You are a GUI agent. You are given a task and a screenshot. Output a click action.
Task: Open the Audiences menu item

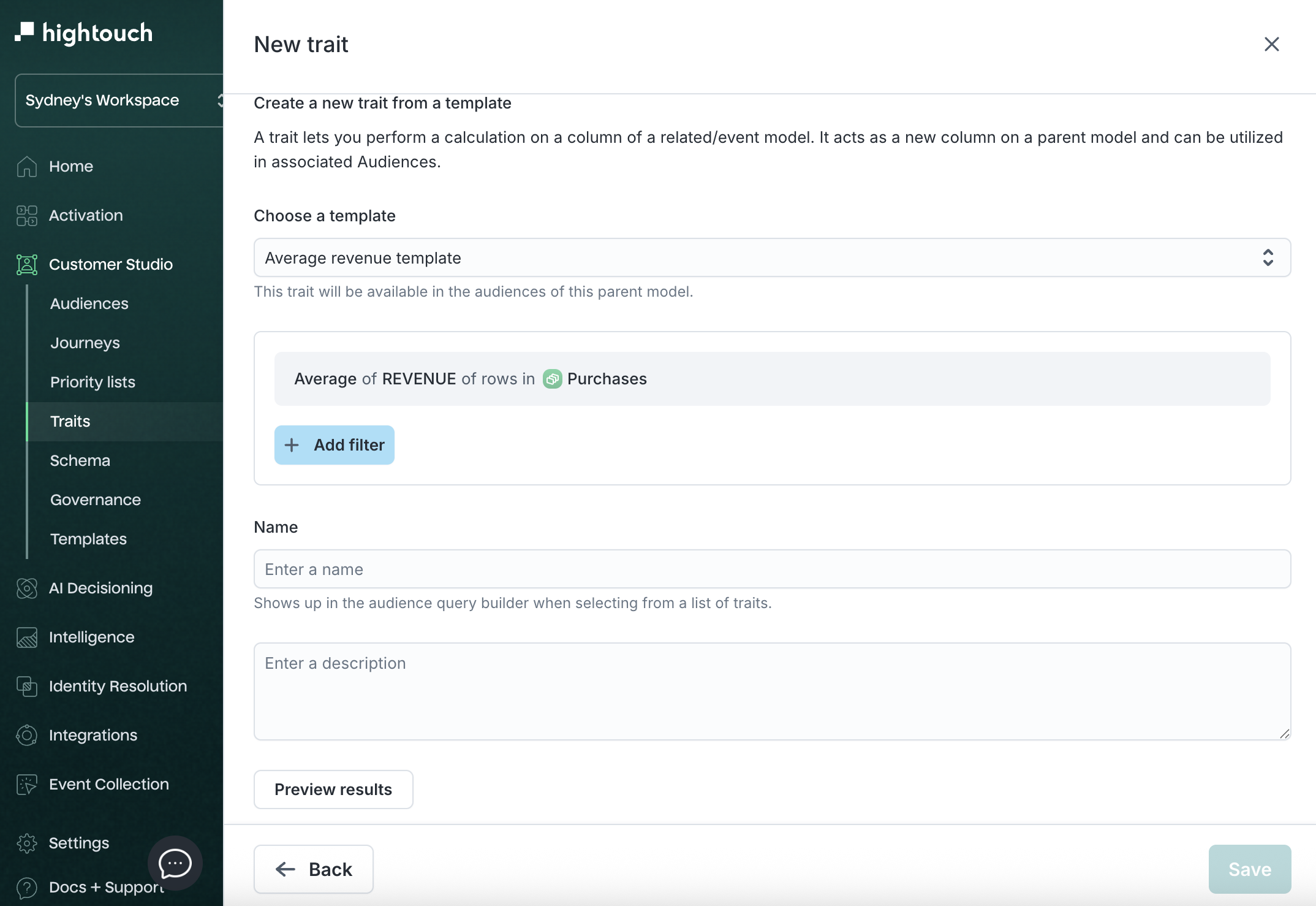click(x=89, y=303)
